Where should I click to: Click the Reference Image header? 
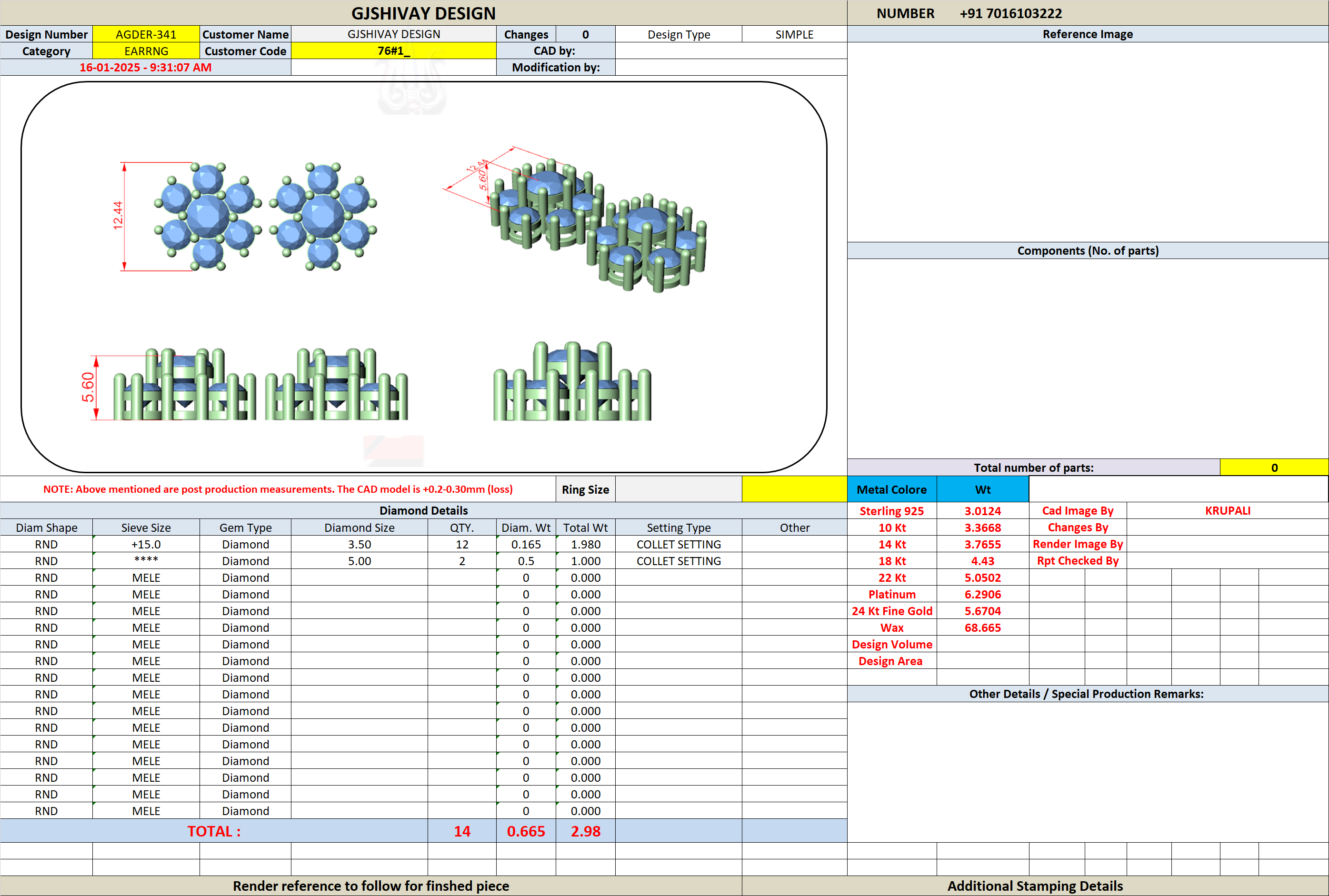1087,34
